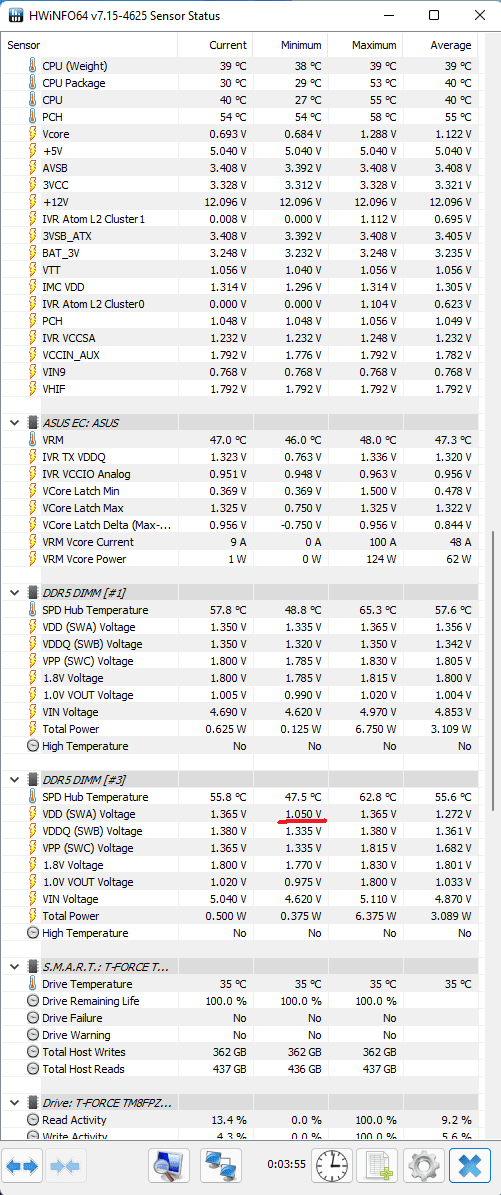Start logging with the sheet-plus button
The width and height of the screenshot is (501, 1195).
[x=377, y=1165]
